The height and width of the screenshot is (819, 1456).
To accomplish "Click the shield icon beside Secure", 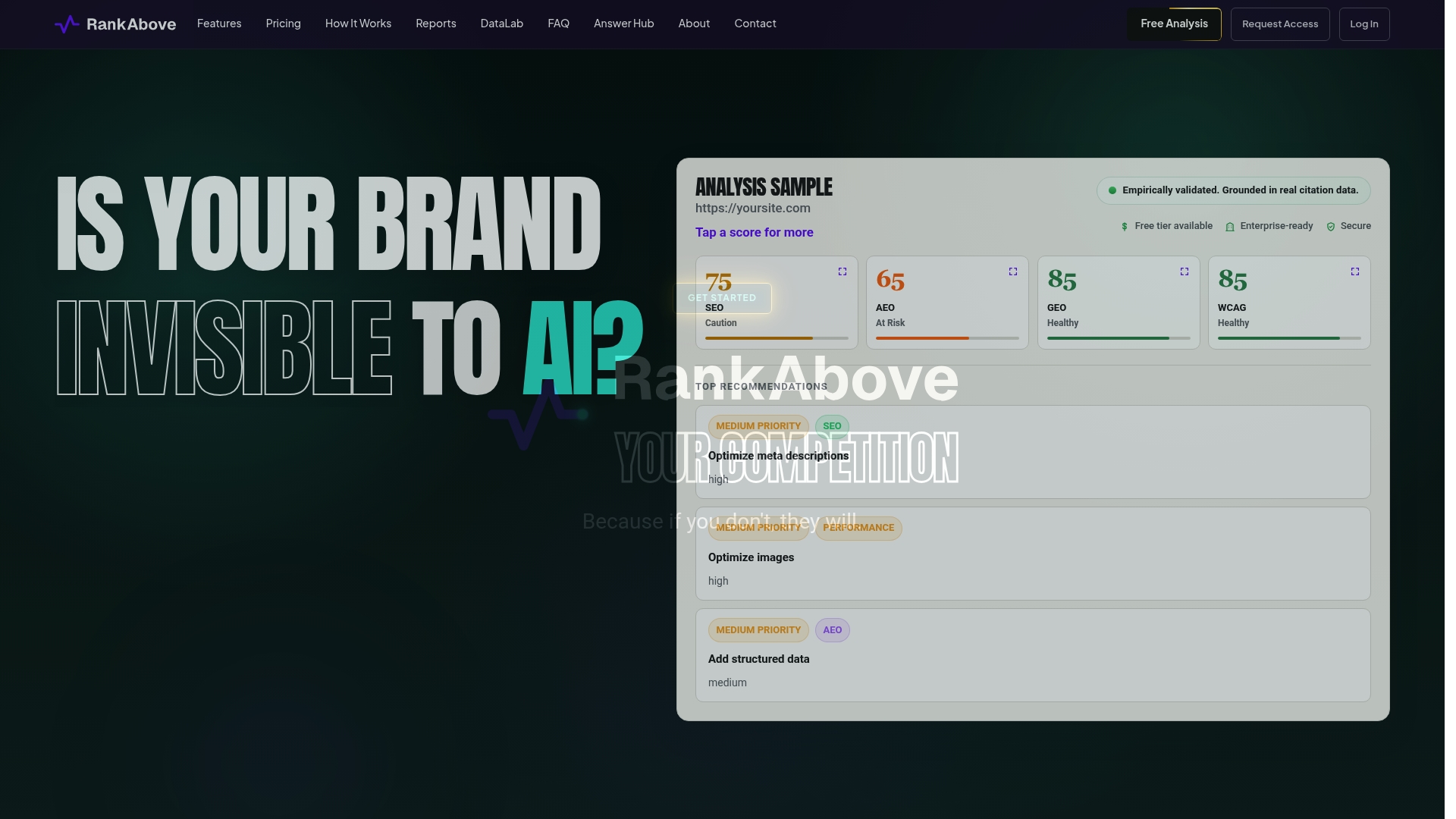I will pos(1331,227).
